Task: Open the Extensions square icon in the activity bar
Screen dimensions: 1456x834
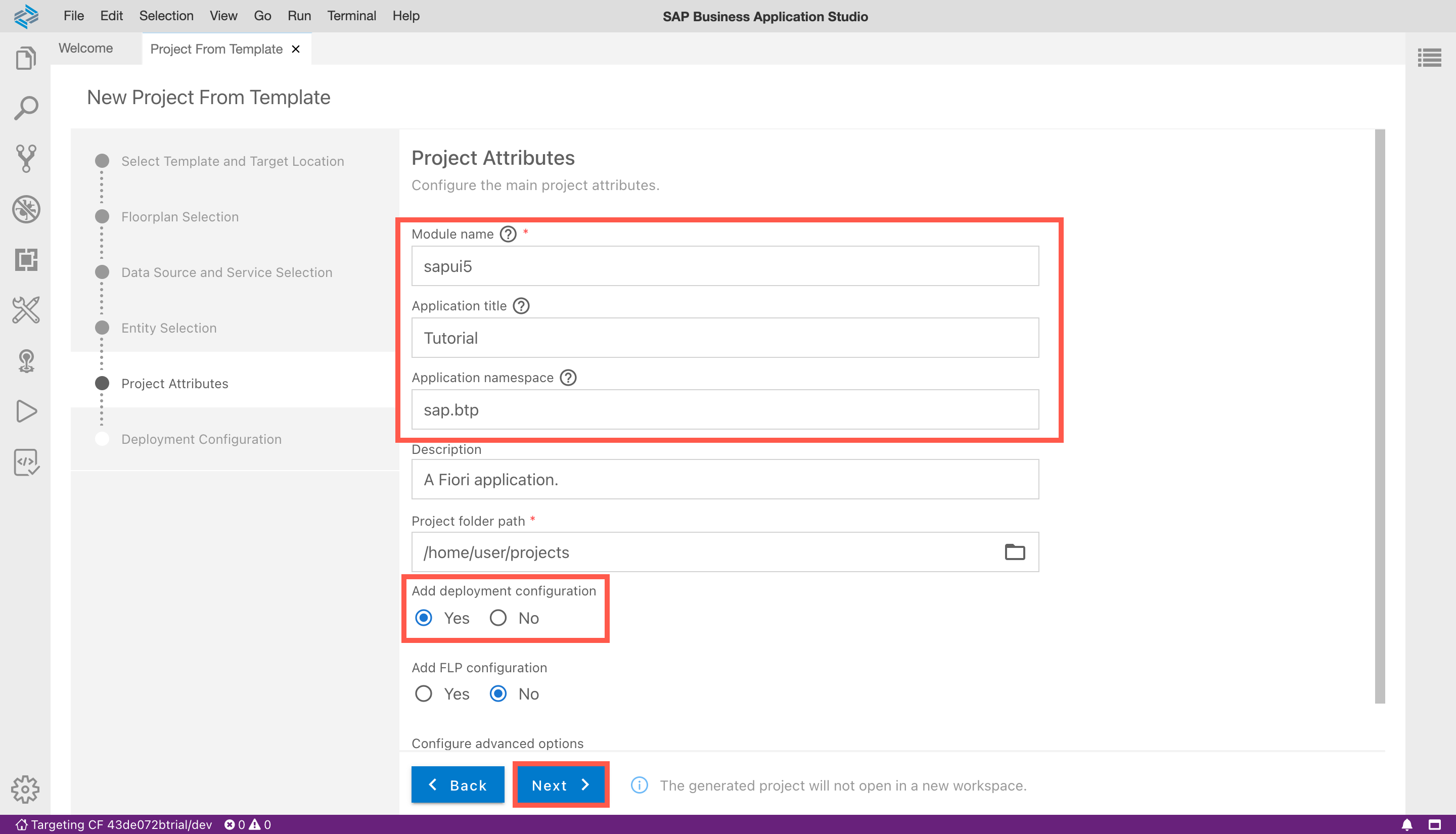Action: click(x=26, y=259)
